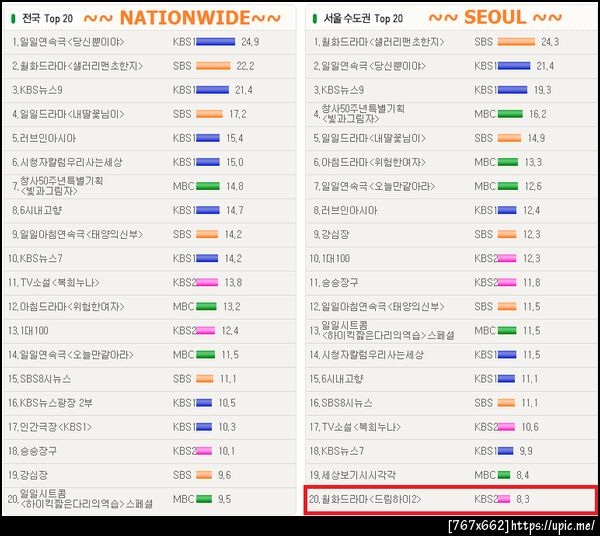Click Seoul entry '4.창사50주년특별기획<빛과그림자>'

point(359,114)
